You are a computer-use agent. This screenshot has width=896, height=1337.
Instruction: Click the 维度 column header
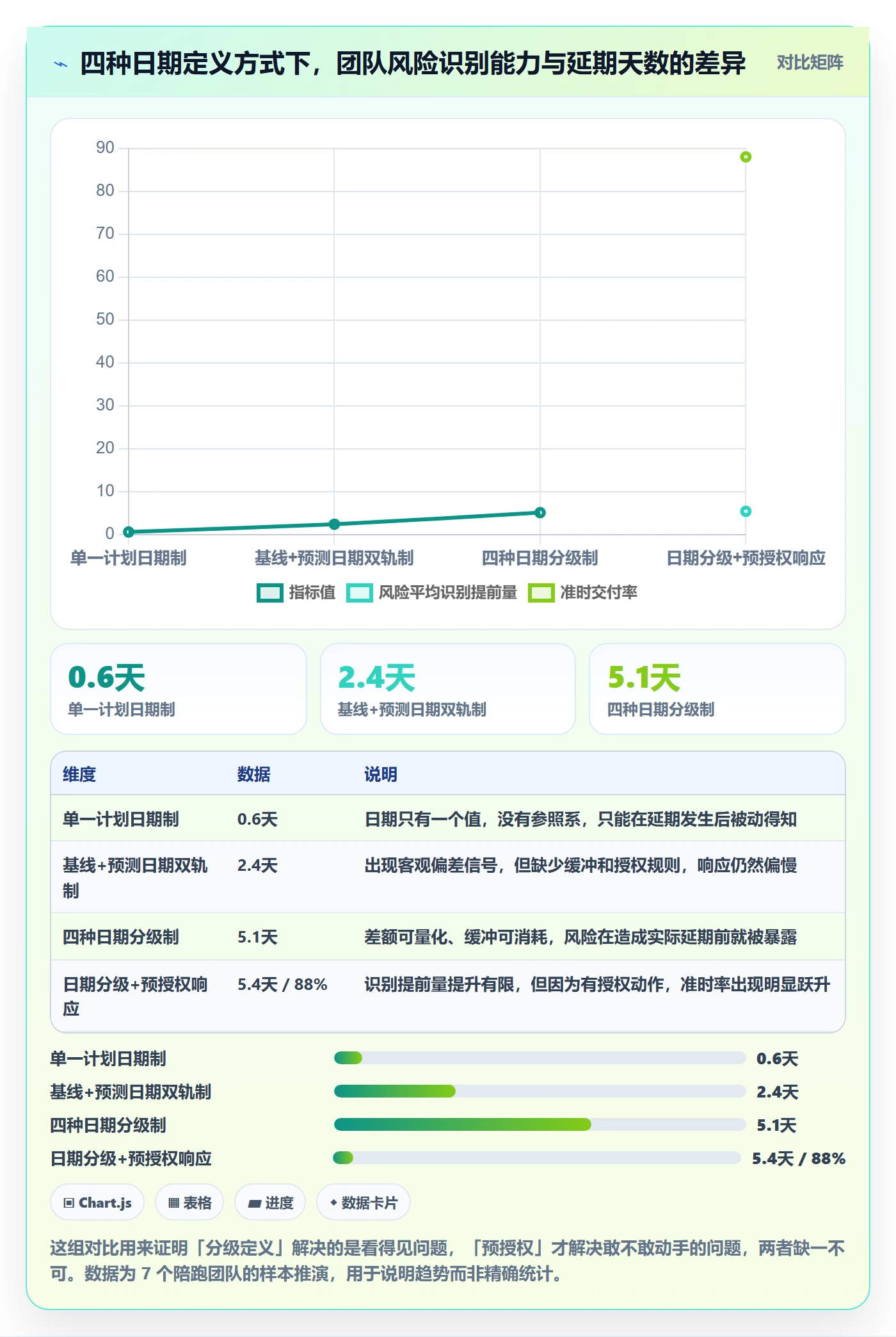pos(79,774)
